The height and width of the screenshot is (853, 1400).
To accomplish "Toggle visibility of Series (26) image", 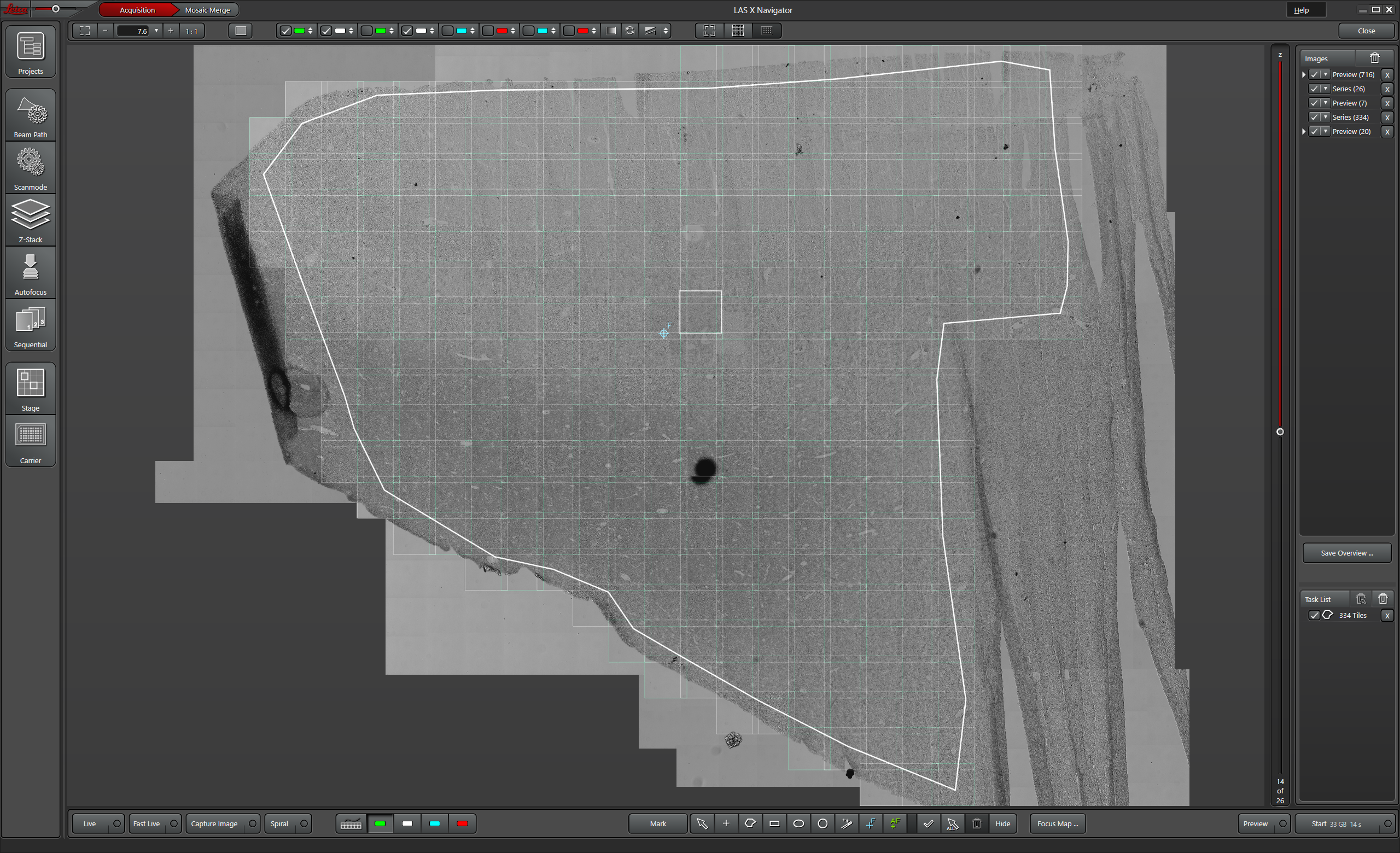I will [x=1314, y=89].
